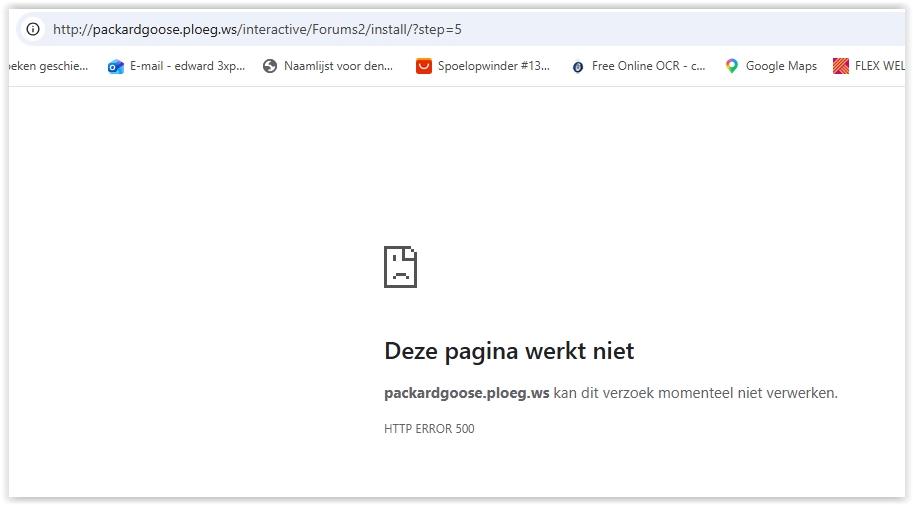Click the Free Online OCR bookmark icon
913x505 pixels.
pos(577,67)
